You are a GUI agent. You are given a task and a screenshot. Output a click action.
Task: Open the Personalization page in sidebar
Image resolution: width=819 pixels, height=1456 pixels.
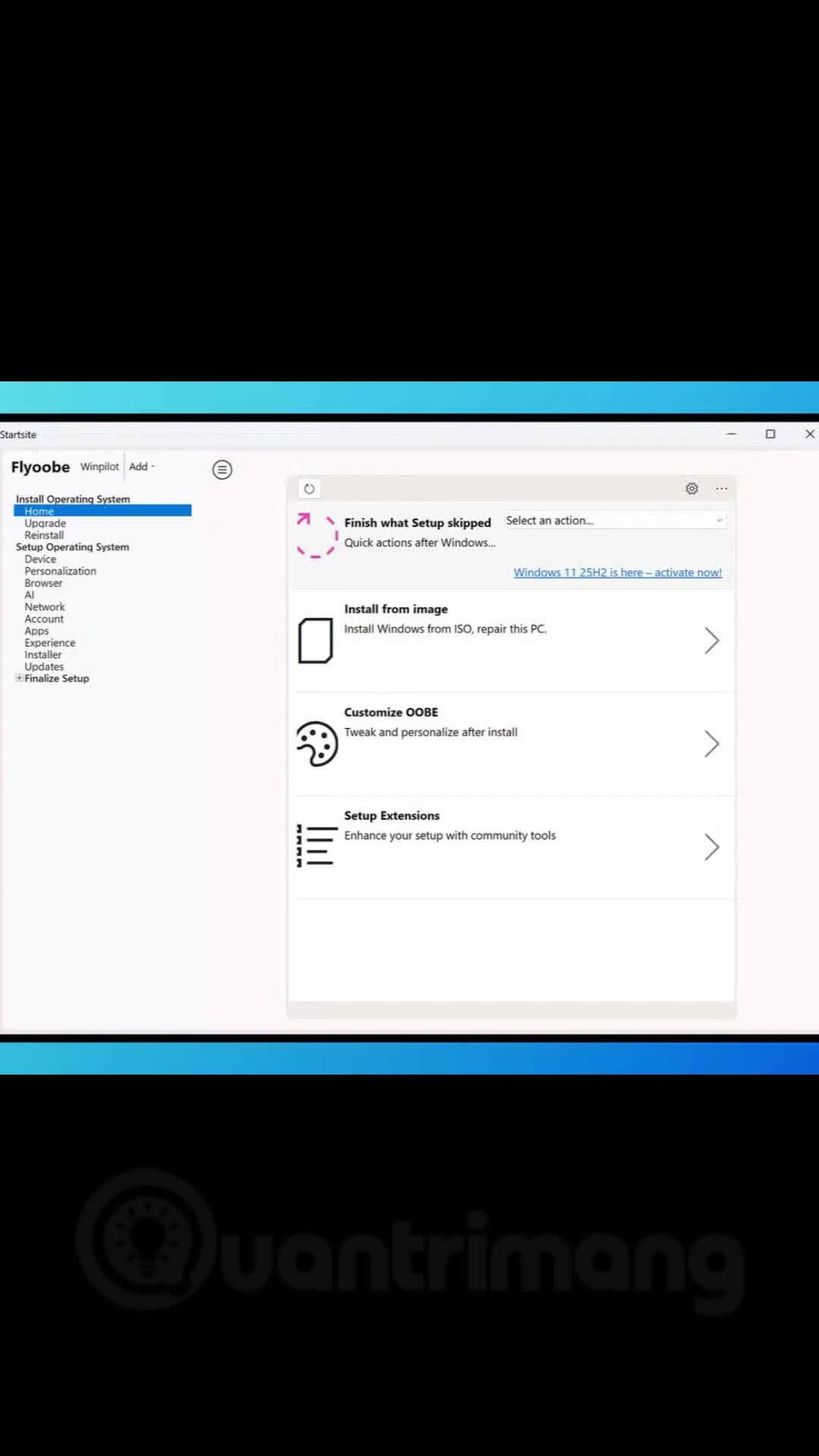coord(60,571)
